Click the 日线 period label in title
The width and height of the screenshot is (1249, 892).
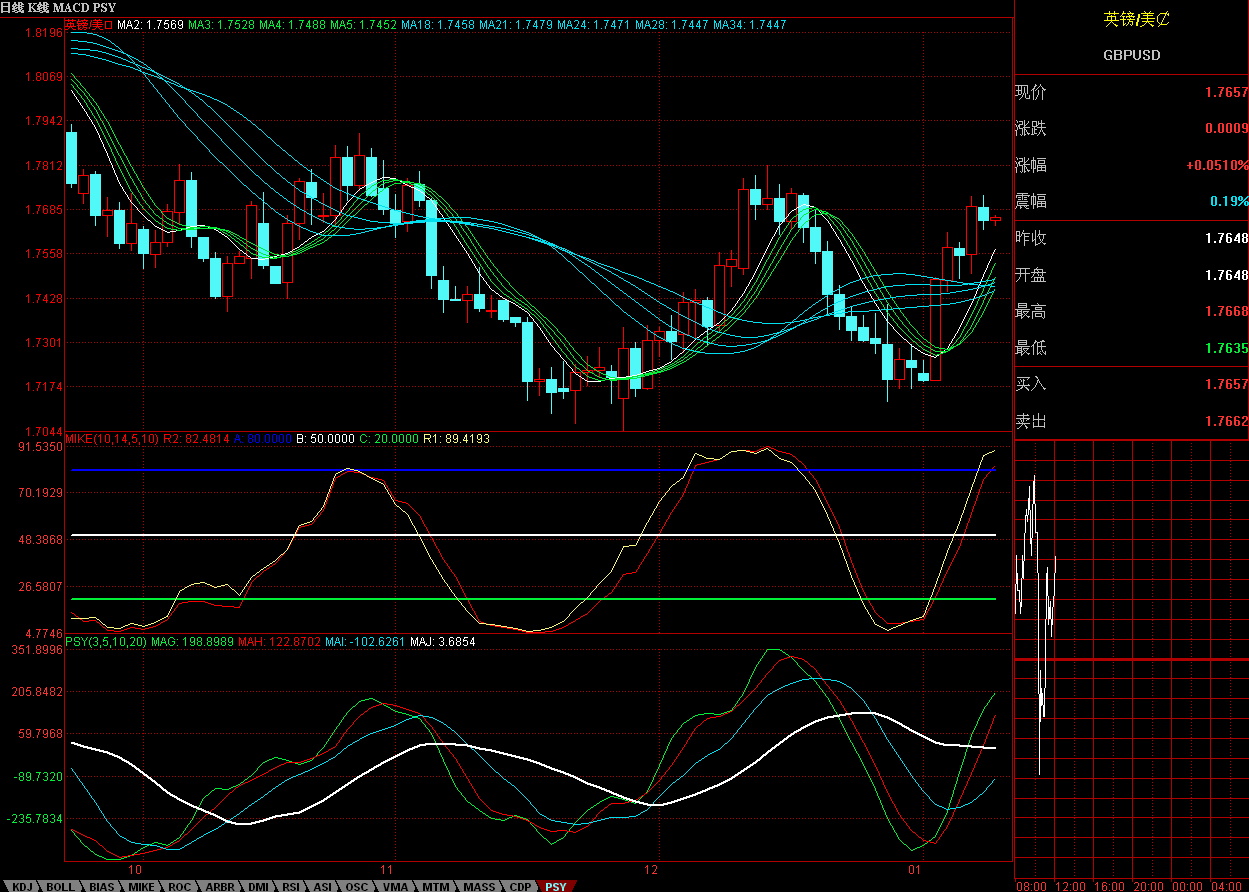14,8
